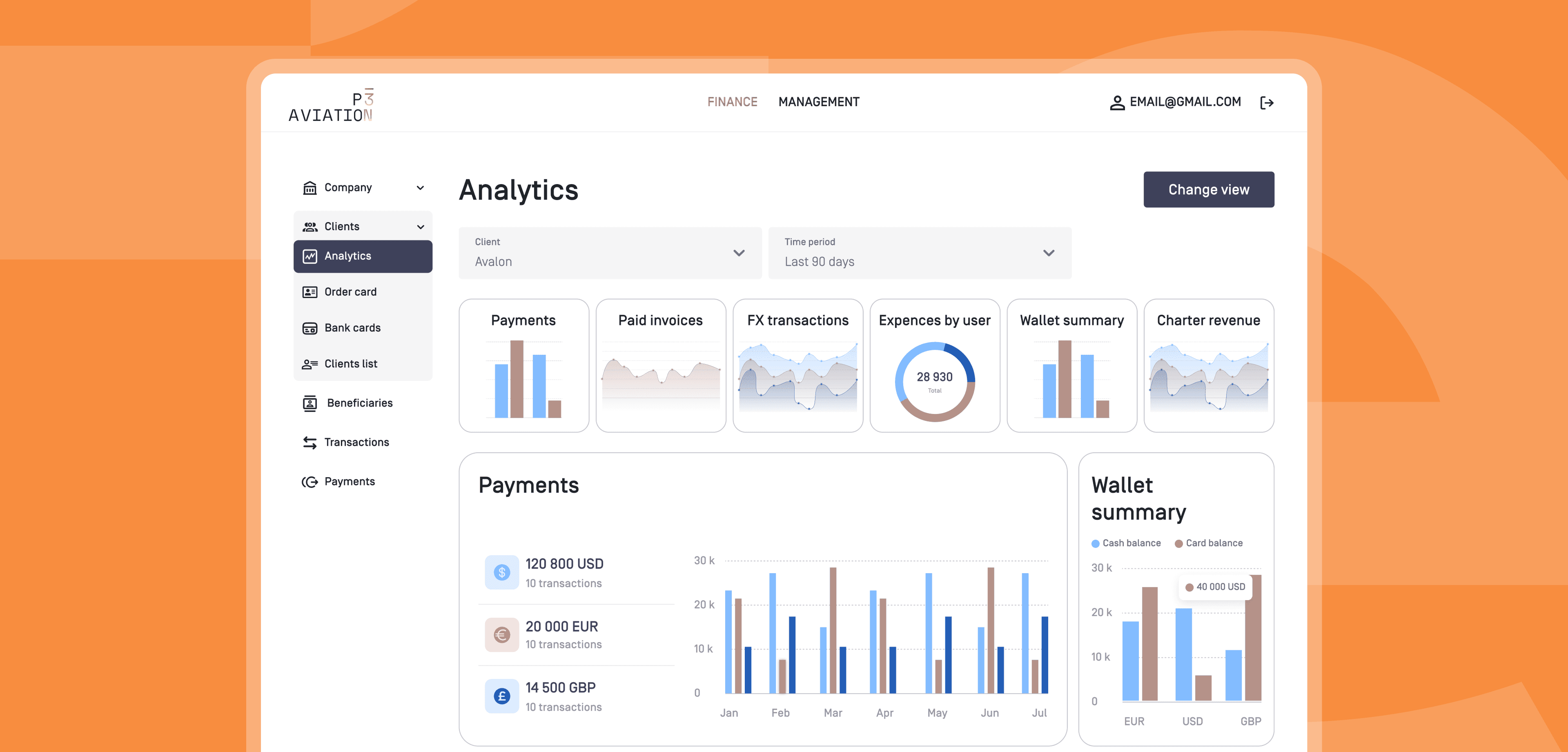Open the Clients list link
This screenshot has width=1568, height=752.
[x=351, y=364]
